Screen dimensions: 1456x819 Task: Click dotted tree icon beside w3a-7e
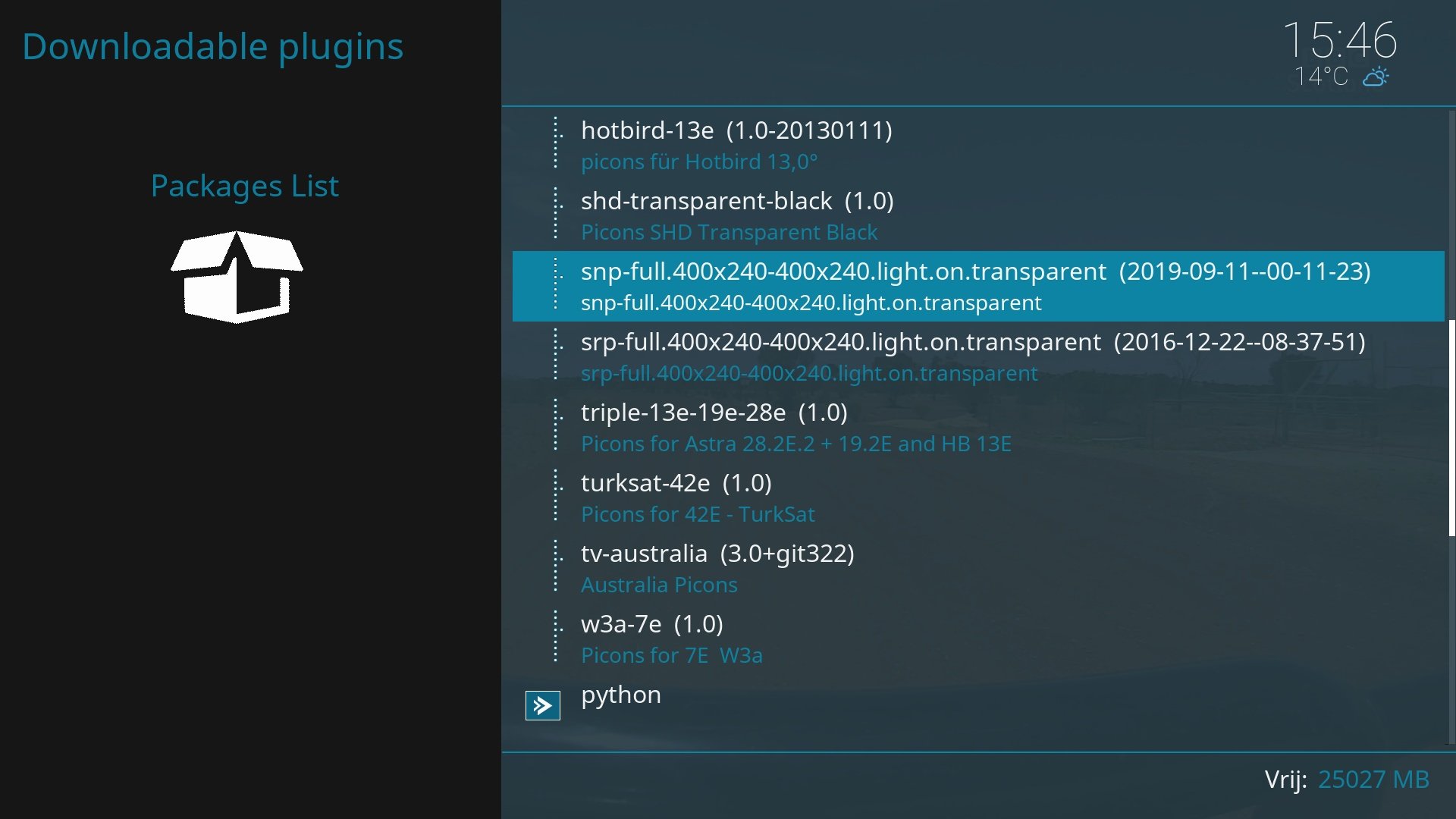[x=557, y=637]
